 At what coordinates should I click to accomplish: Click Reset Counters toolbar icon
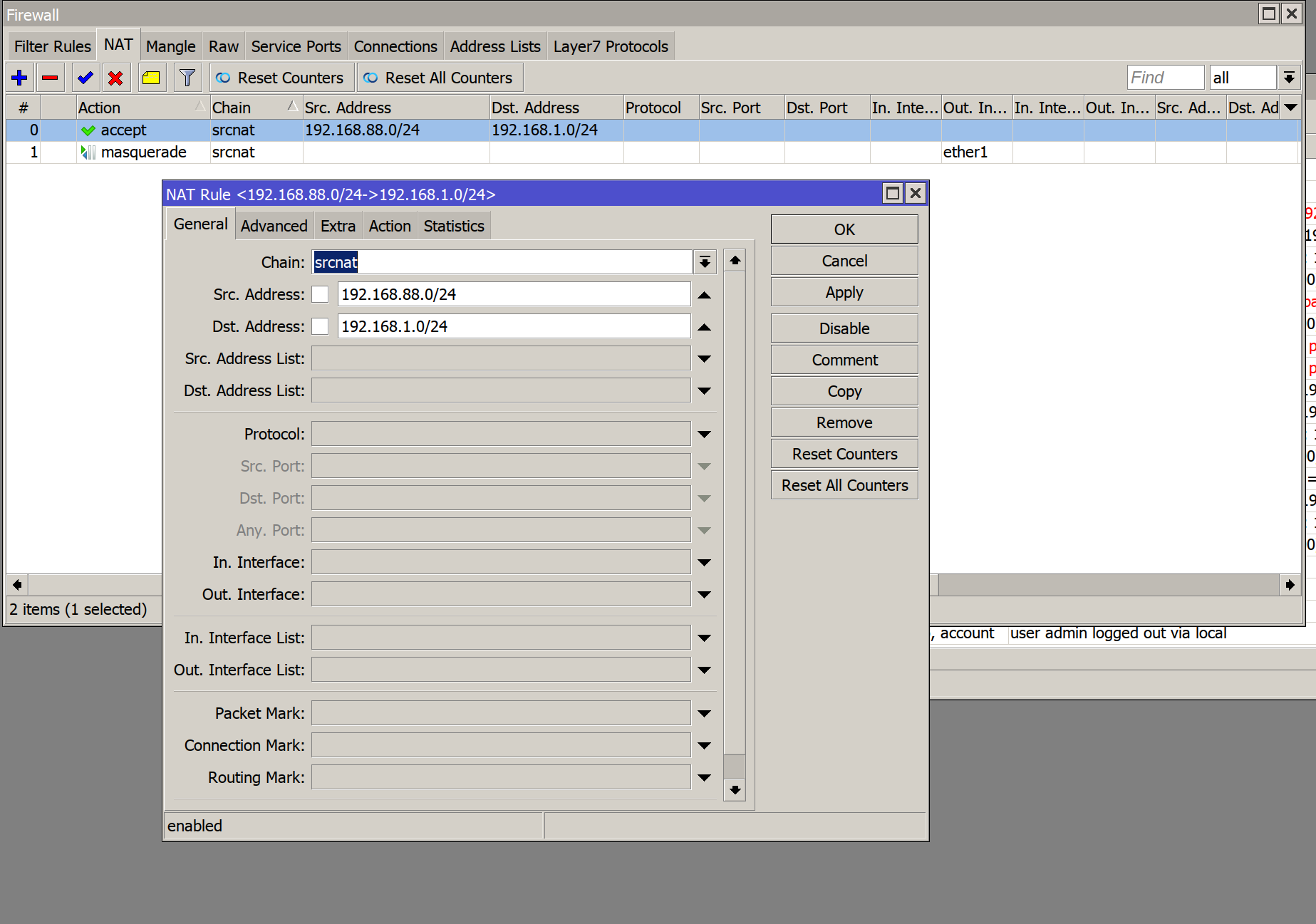tap(280, 77)
